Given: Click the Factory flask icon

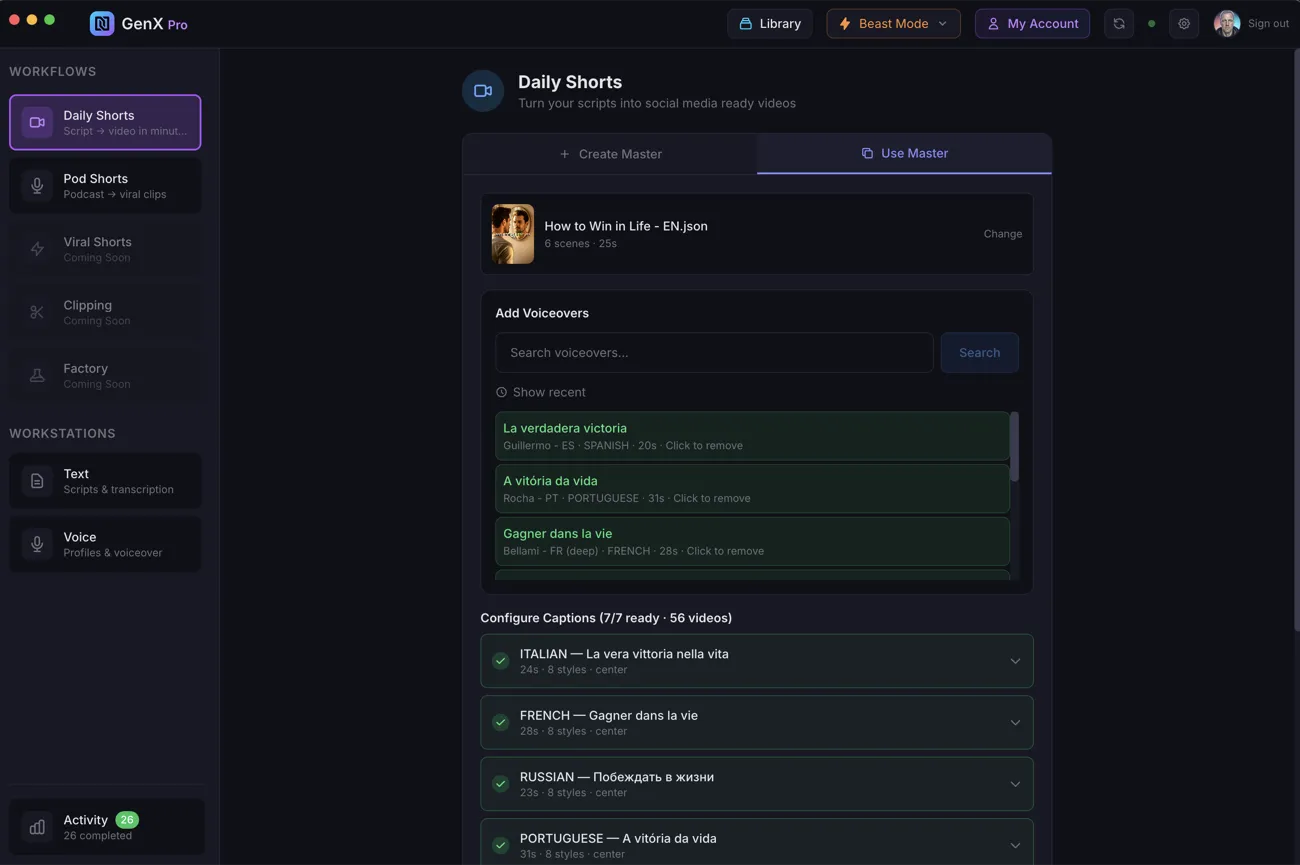Looking at the screenshot, I should click(x=37, y=375).
